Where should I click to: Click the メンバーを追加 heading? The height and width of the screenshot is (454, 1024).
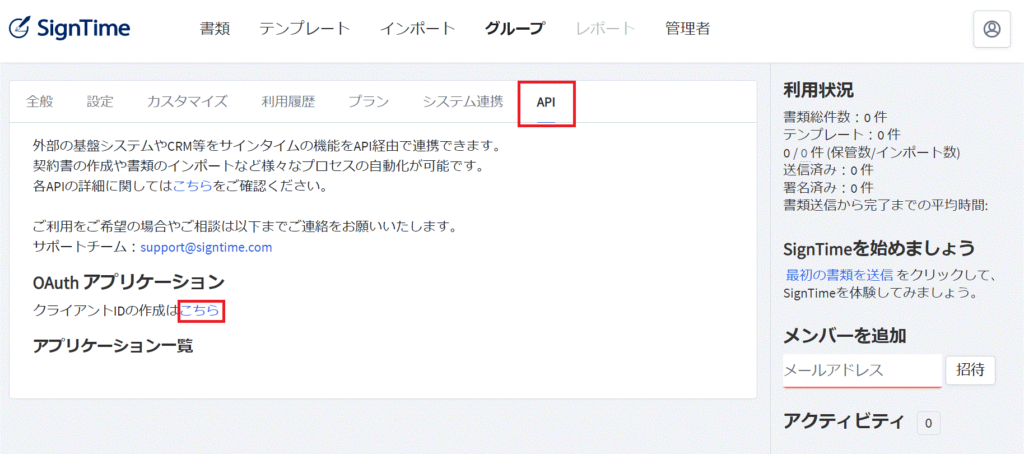(844, 336)
